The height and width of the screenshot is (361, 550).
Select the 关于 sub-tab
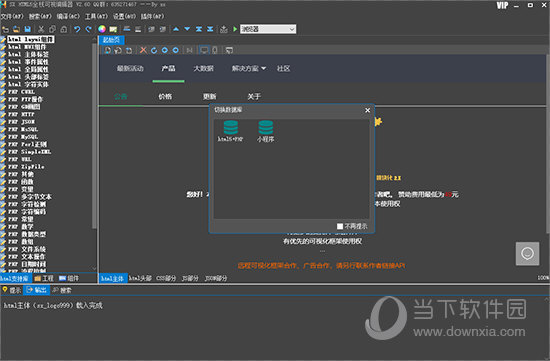tap(254, 96)
